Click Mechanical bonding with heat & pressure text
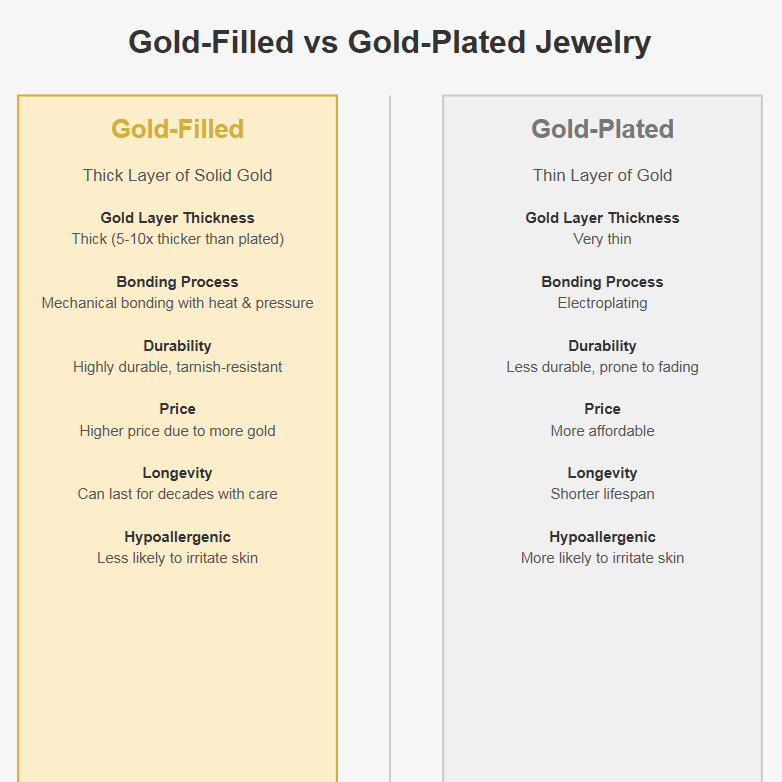The width and height of the screenshot is (782, 782). coord(177,303)
